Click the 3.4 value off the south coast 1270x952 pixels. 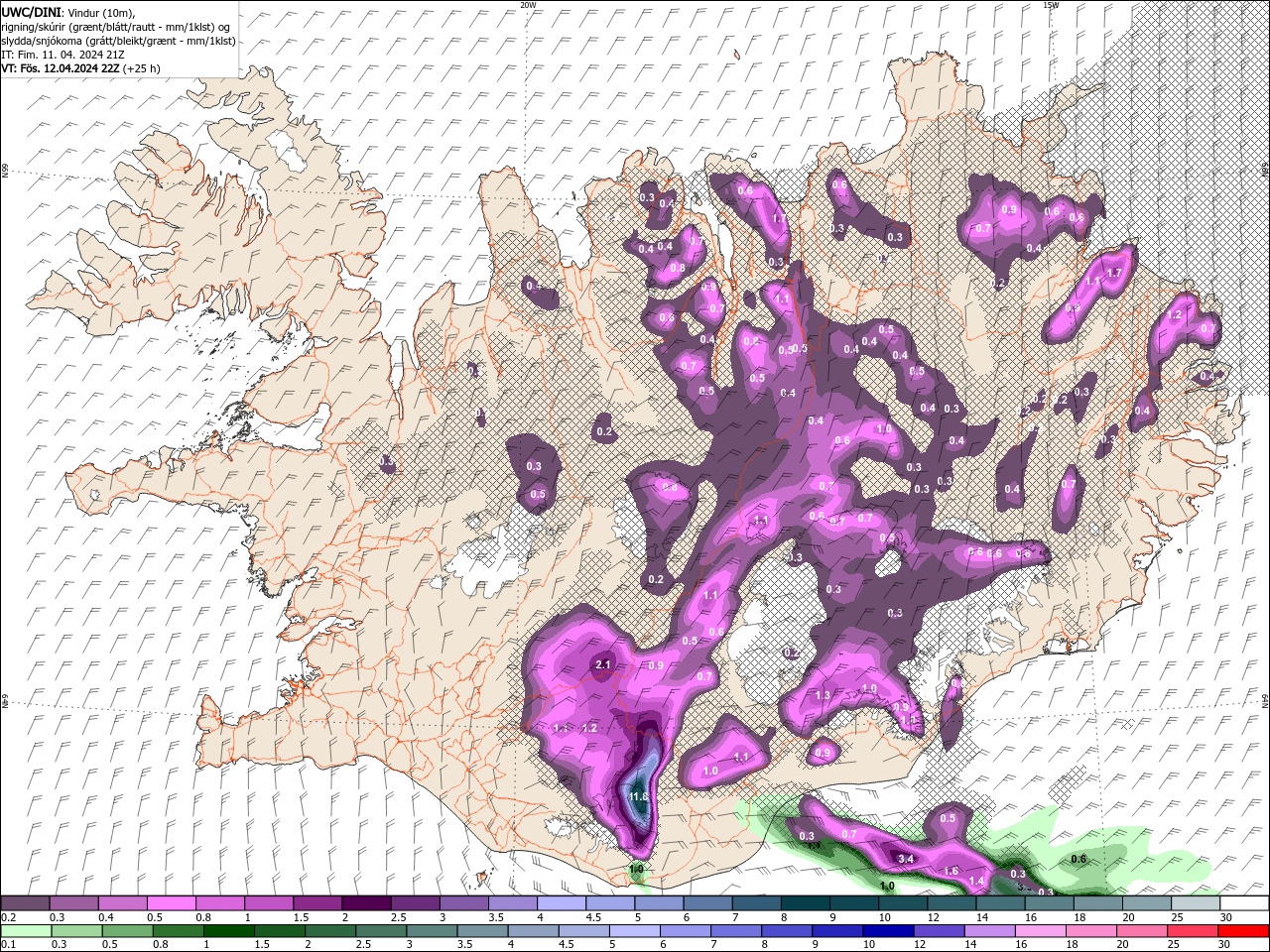pos(905,858)
